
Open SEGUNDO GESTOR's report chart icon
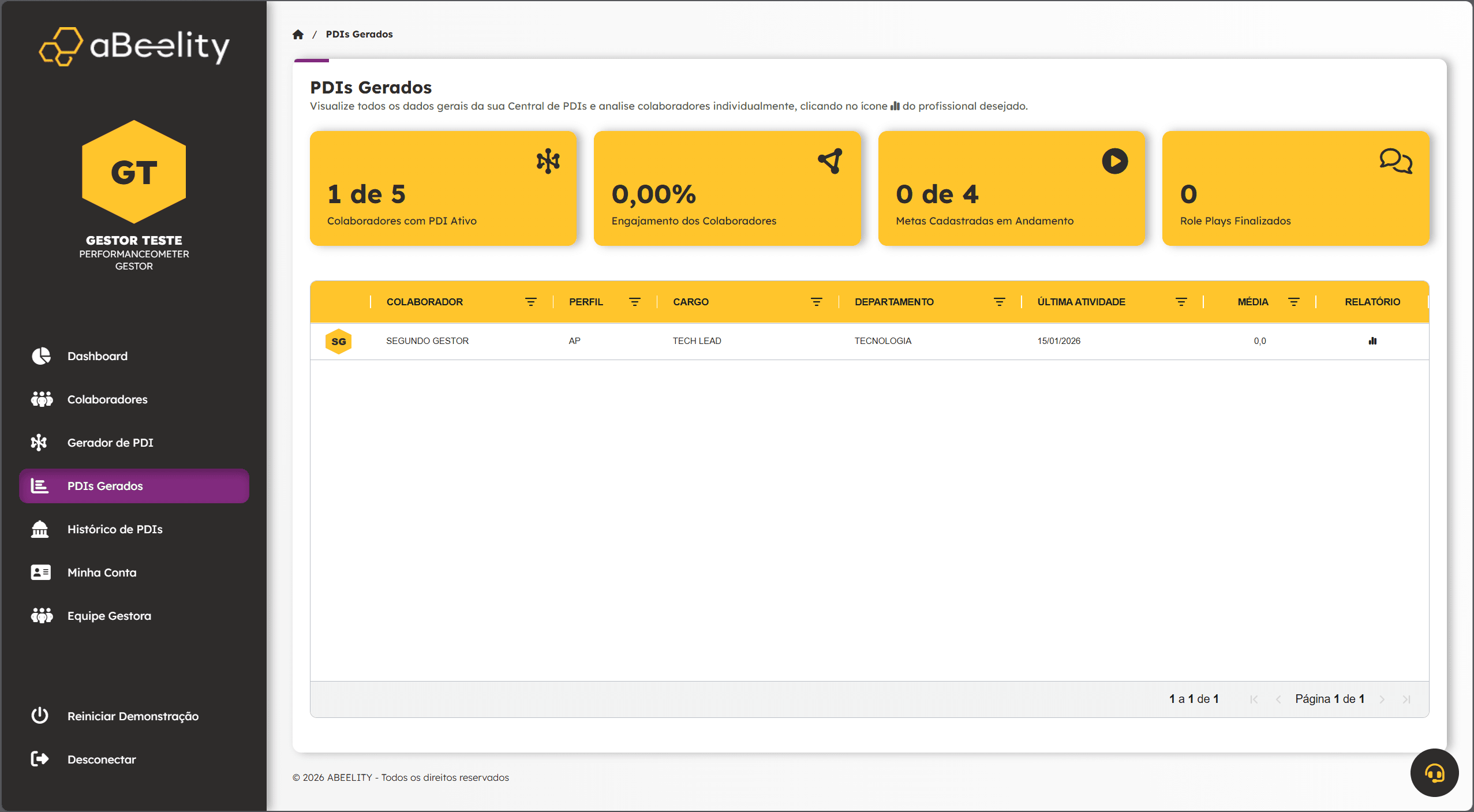1372,341
